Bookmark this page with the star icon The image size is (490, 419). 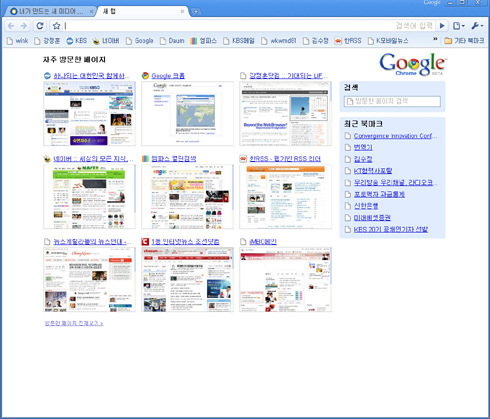[x=57, y=26]
